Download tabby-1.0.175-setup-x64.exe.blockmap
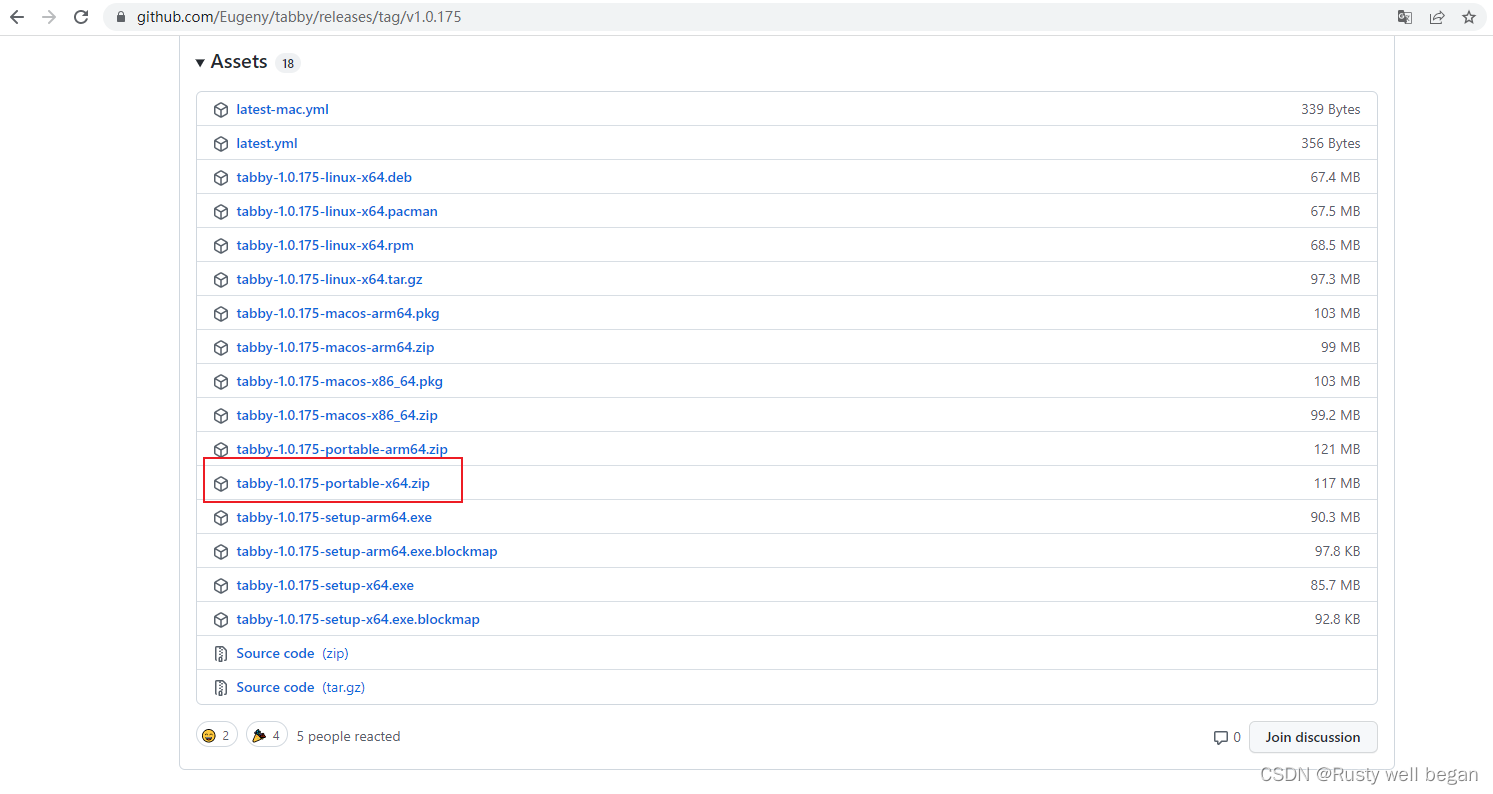The image size is (1493, 794). pos(358,619)
